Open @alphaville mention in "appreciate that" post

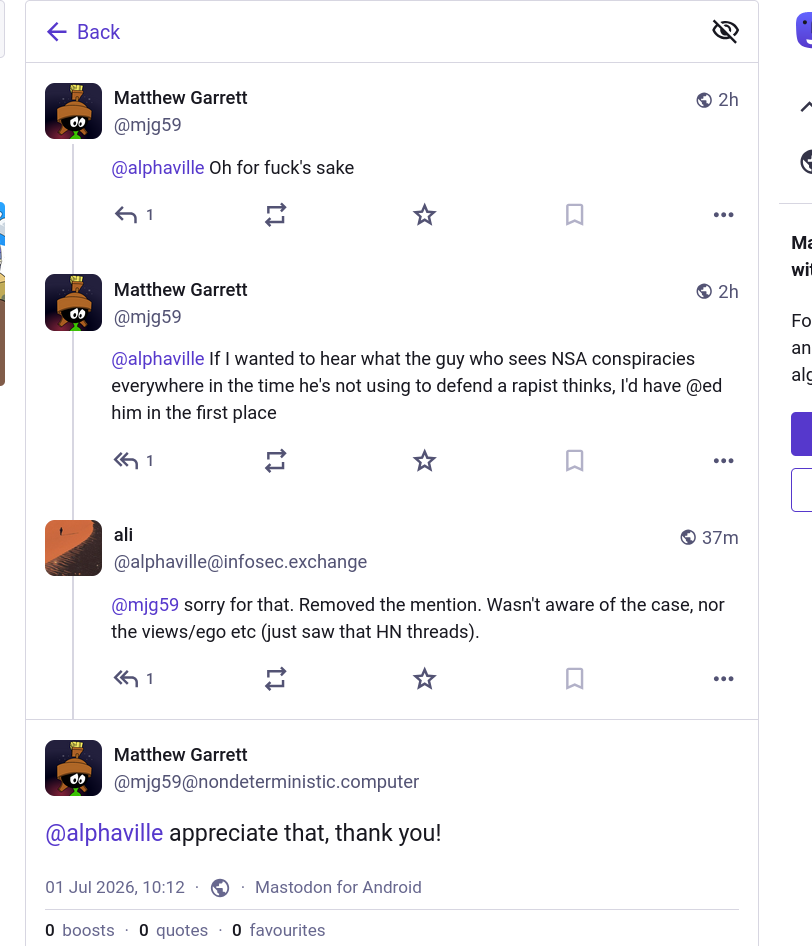point(104,833)
